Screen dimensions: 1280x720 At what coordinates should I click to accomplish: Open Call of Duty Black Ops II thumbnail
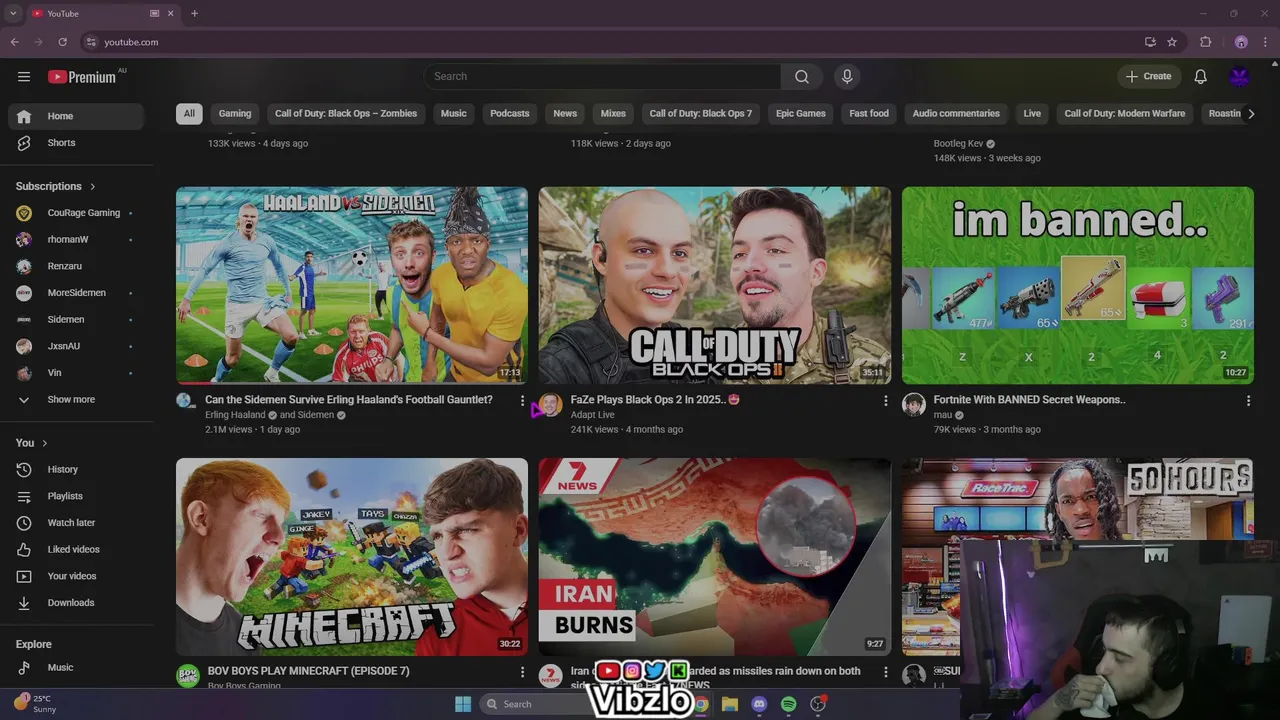[x=715, y=285]
